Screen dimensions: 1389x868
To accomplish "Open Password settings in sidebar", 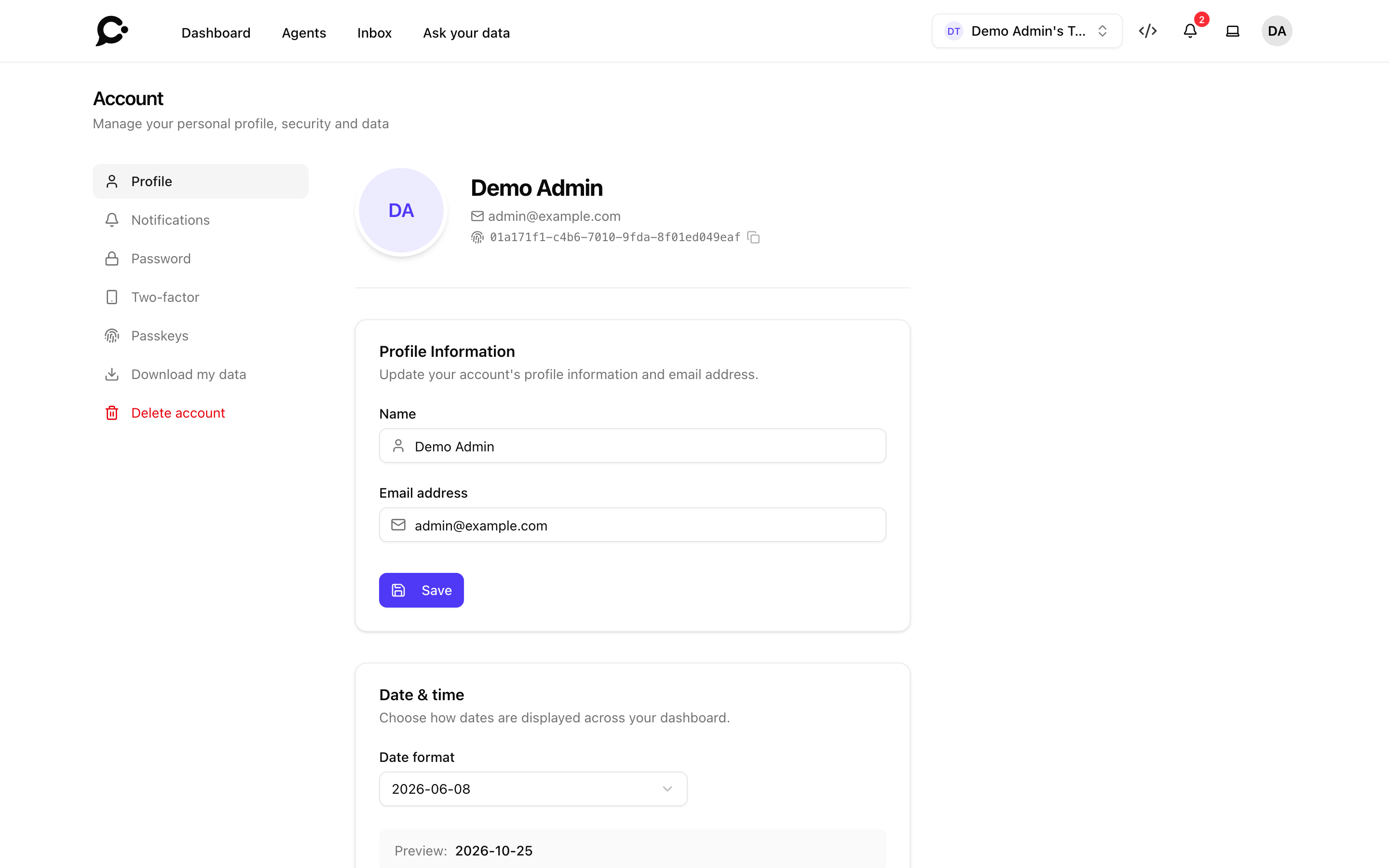I will click(200, 258).
